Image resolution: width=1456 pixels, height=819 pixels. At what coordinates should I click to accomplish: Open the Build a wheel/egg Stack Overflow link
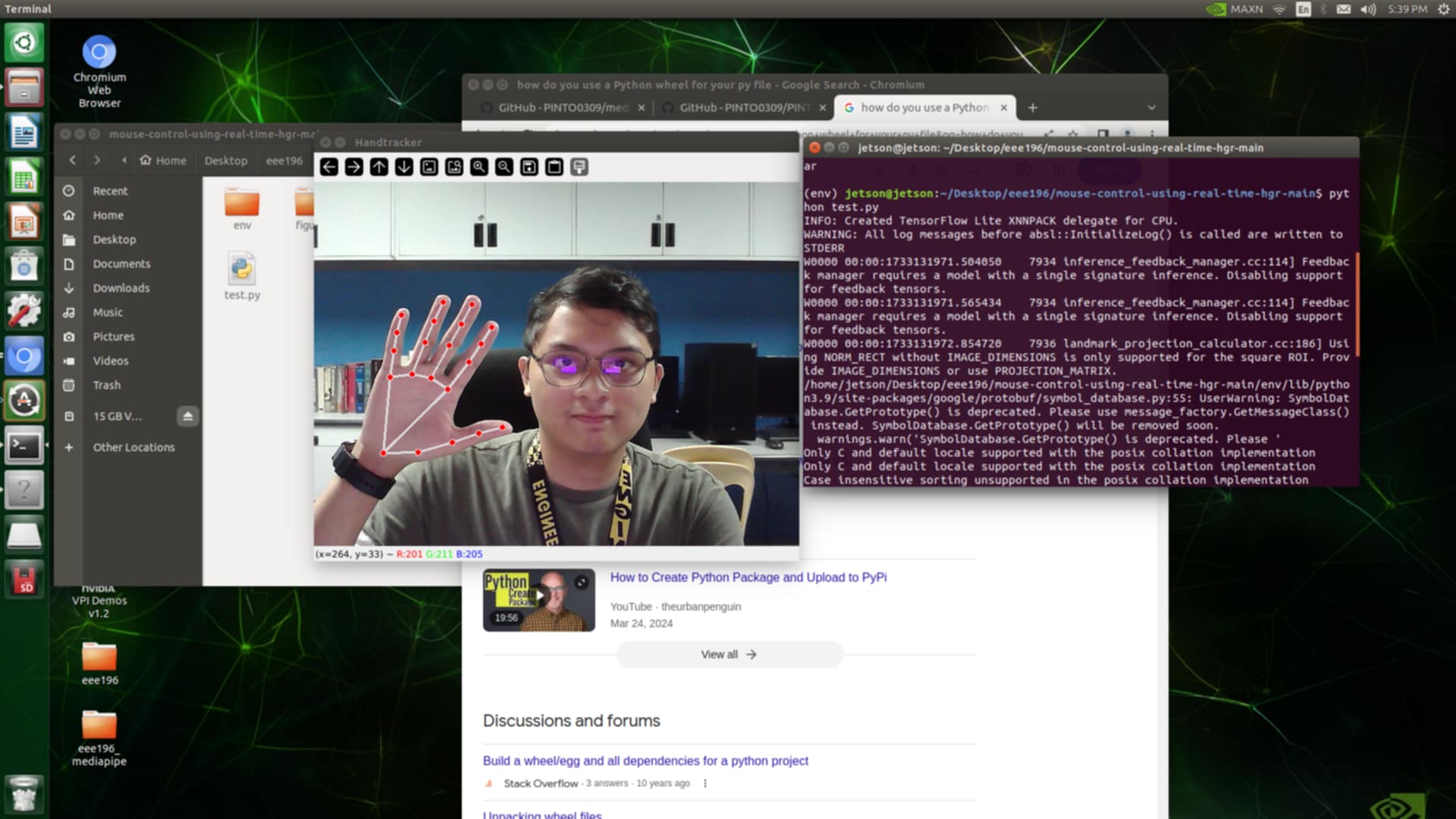click(645, 761)
